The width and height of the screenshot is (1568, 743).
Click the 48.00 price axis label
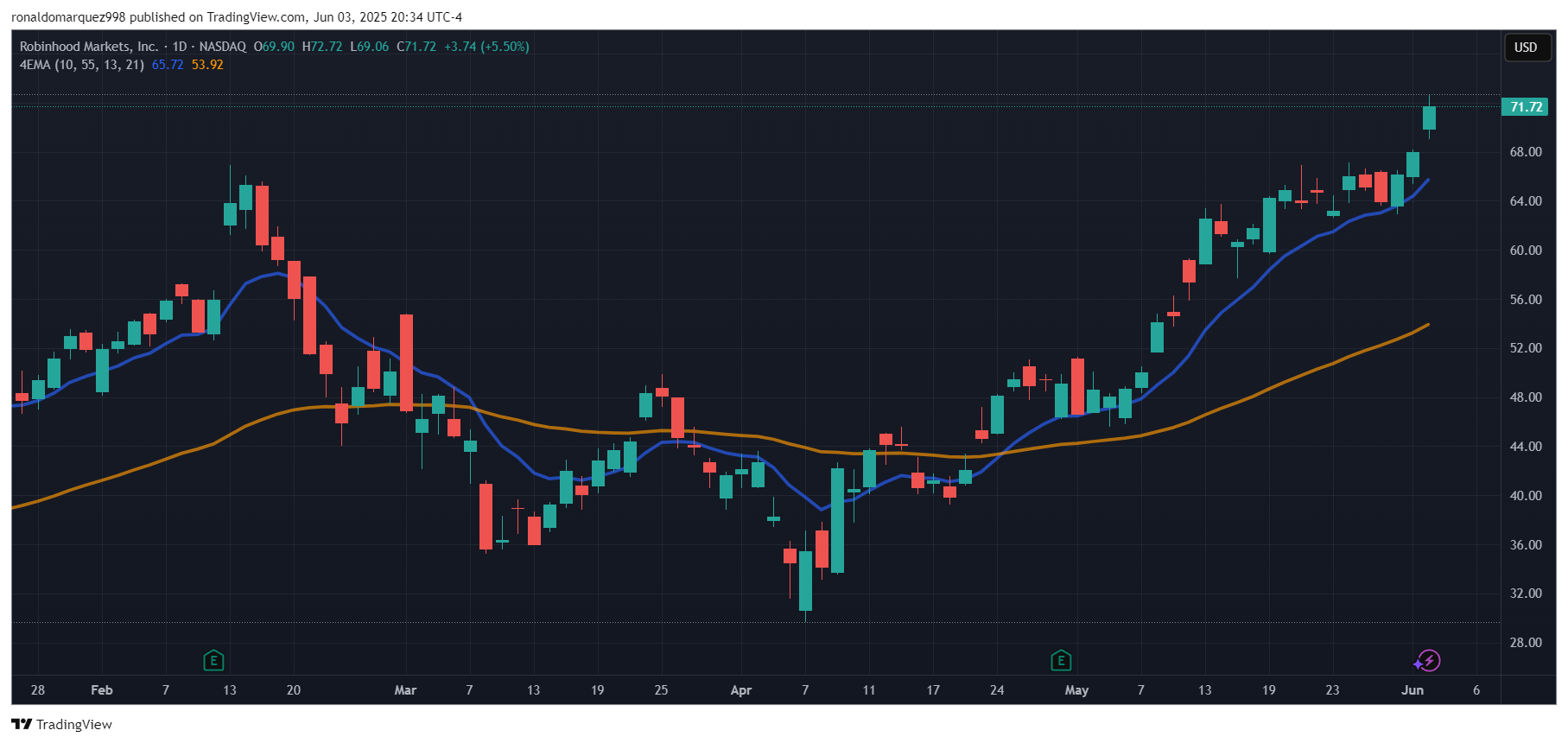pyautogui.click(x=1526, y=397)
